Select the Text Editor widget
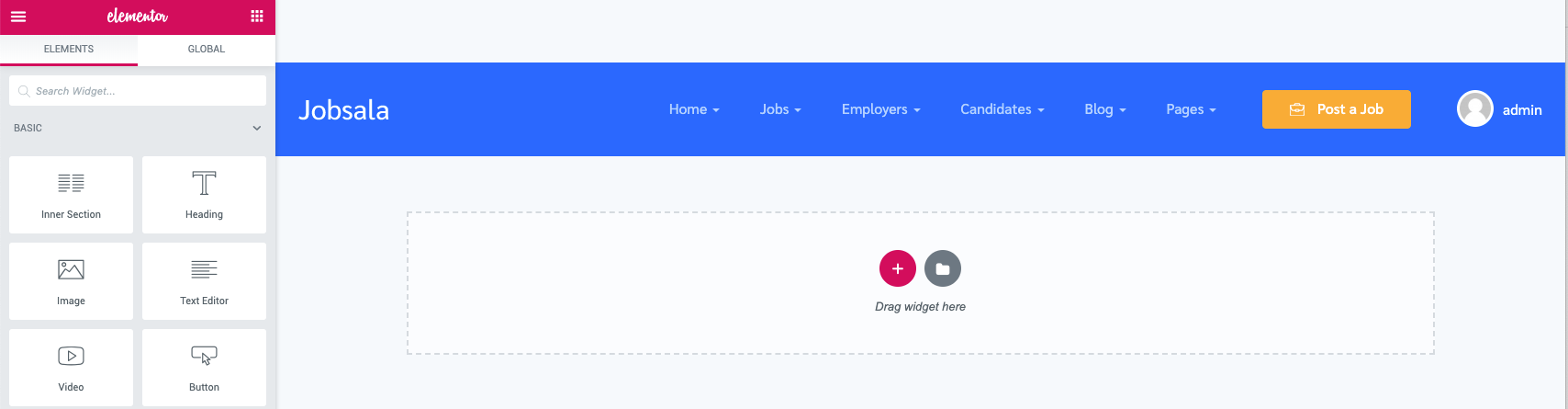This screenshot has height=409, width=1568. pos(204,281)
